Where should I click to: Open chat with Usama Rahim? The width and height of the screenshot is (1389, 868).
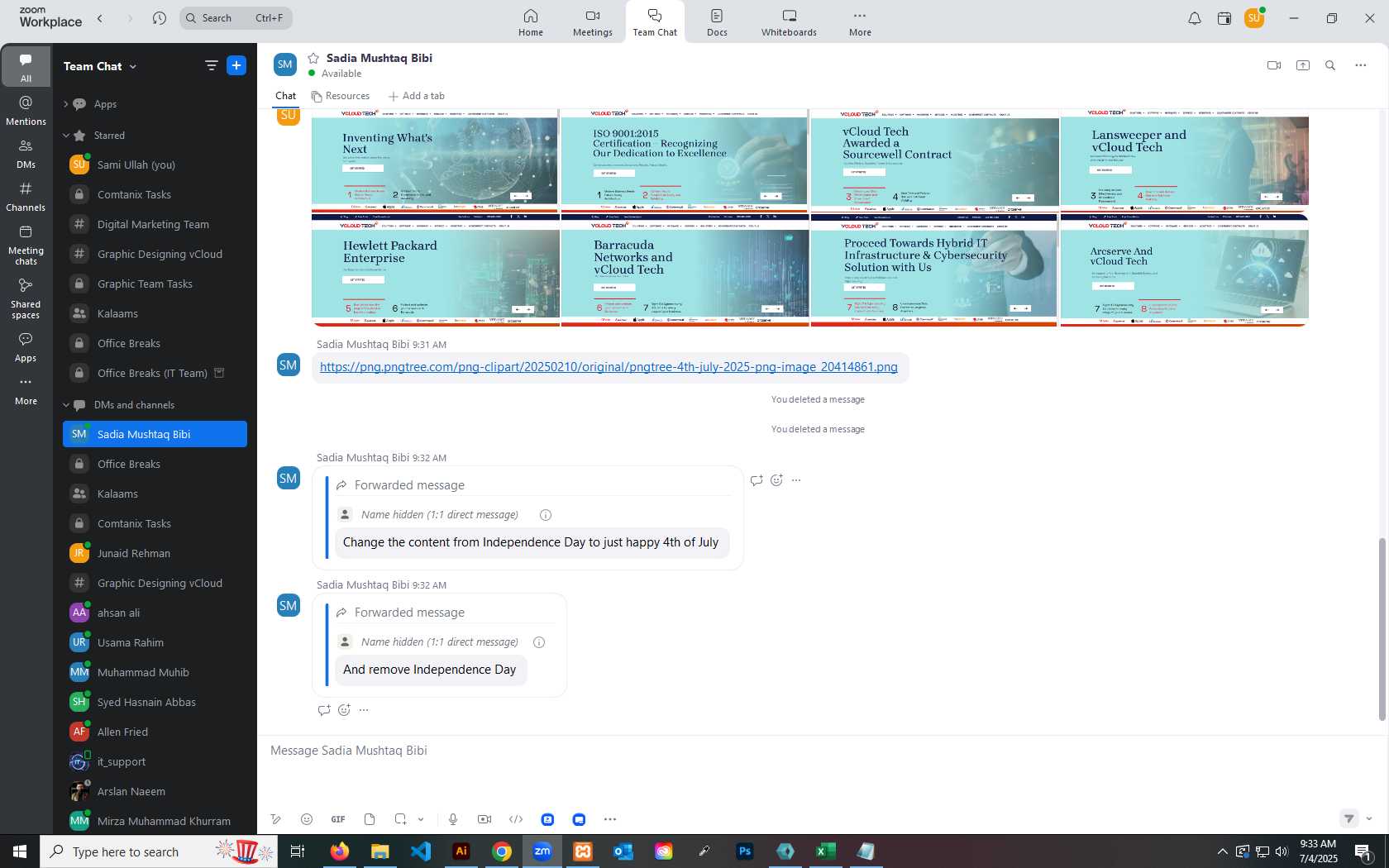click(155, 642)
